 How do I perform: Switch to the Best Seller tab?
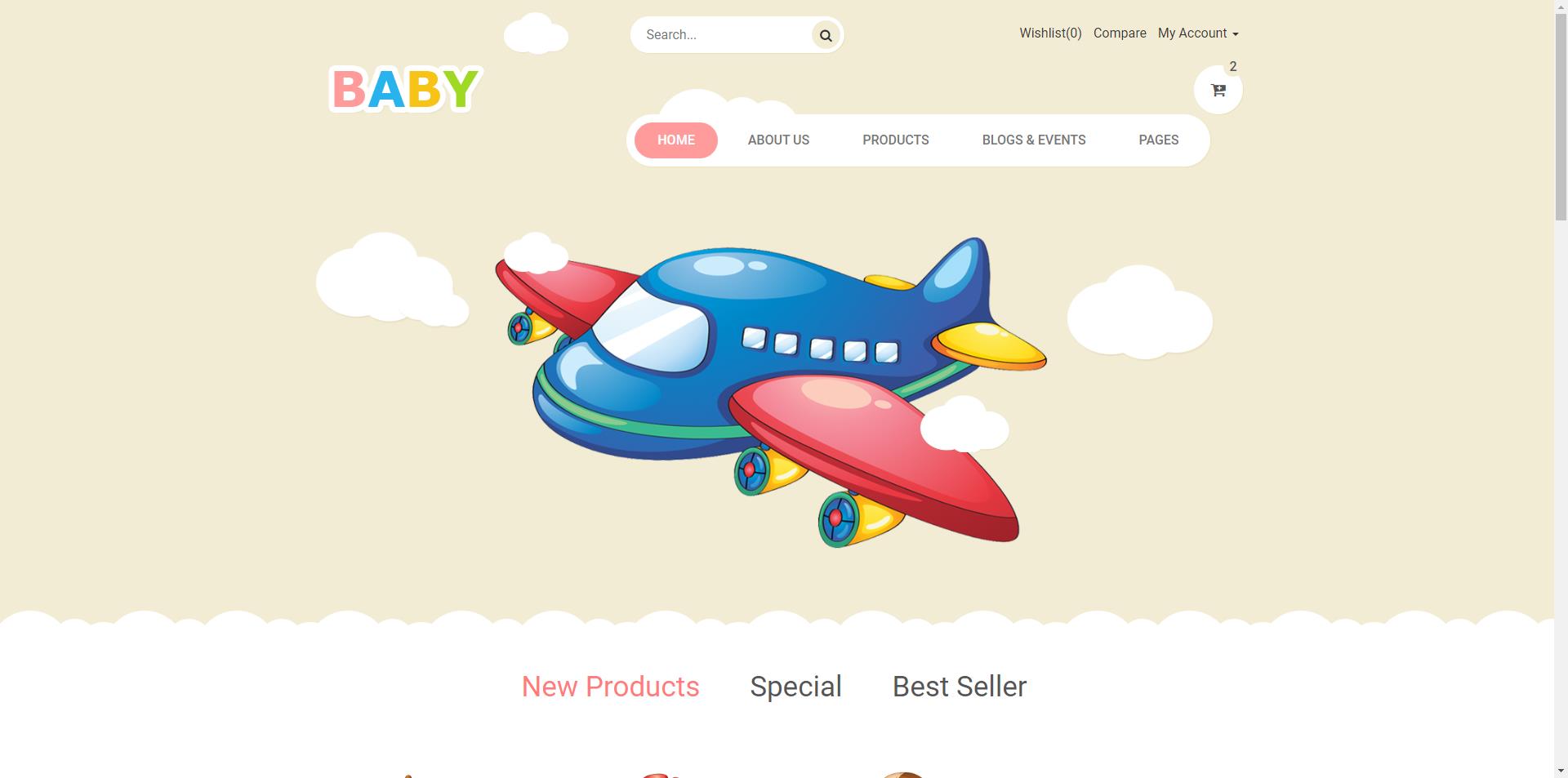click(960, 687)
